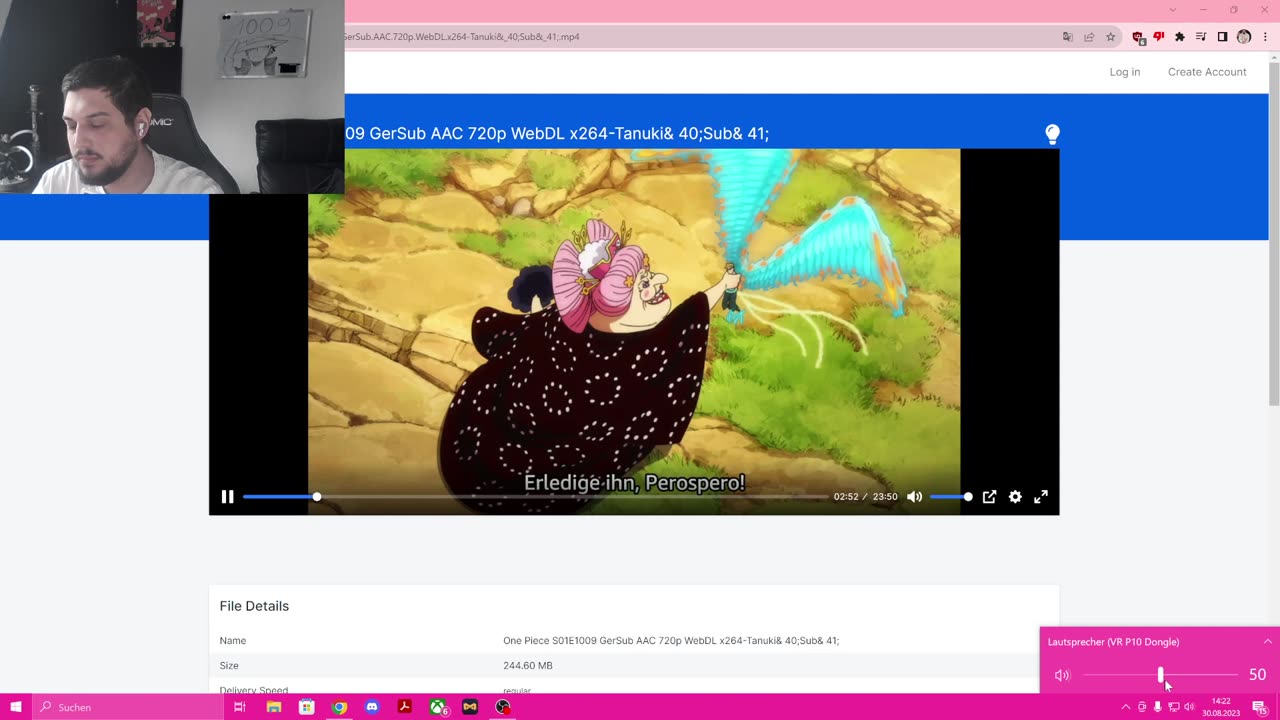The image size is (1280, 720).
Task: Open OBS Studio from taskbar
Action: click(503, 707)
